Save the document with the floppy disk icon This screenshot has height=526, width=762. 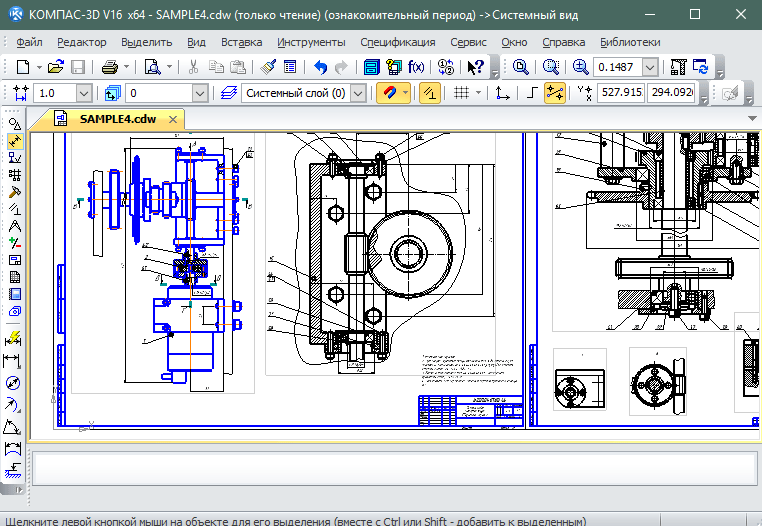pos(78,67)
